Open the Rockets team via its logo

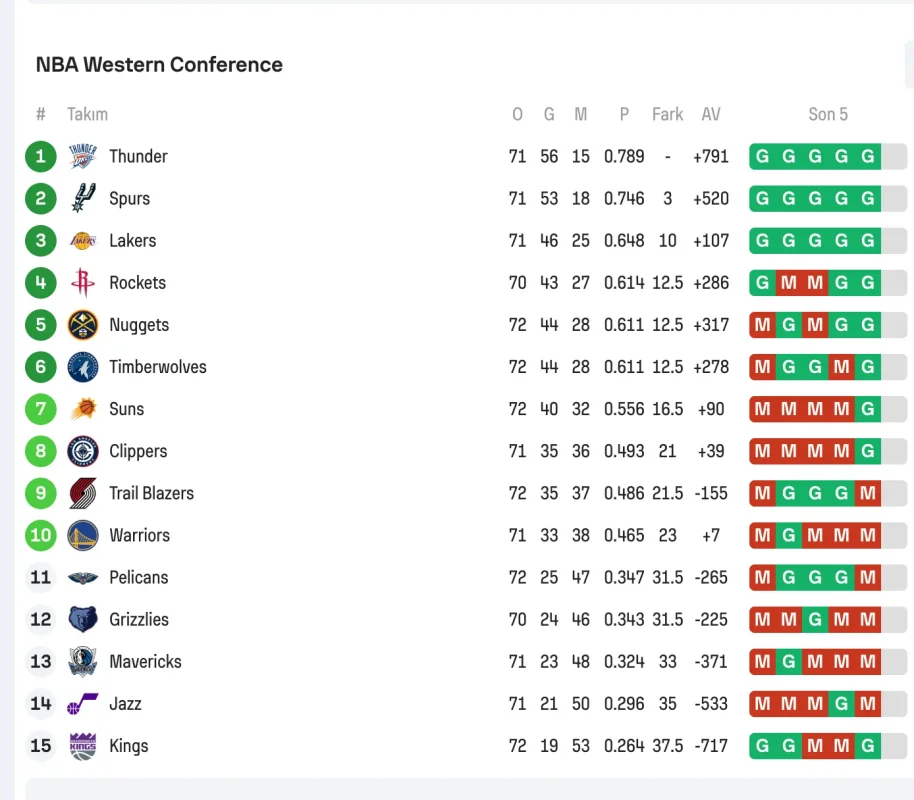(82, 283)
